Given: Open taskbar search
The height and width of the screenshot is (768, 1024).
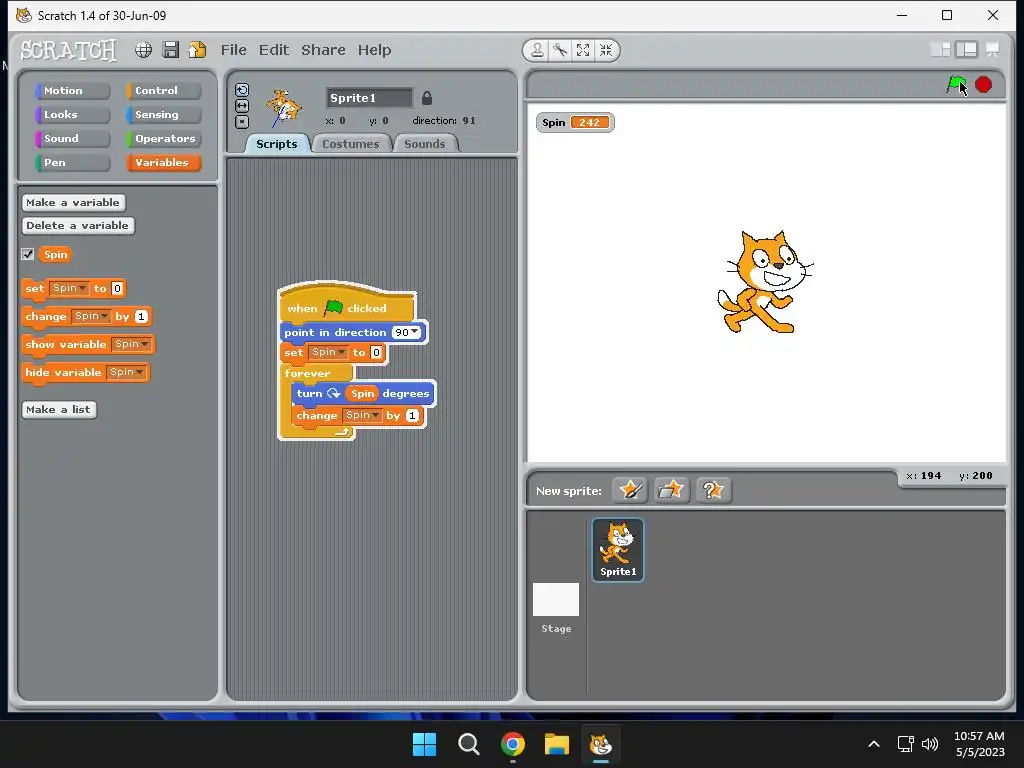Looking at the screenshot, I should (468, 744).
